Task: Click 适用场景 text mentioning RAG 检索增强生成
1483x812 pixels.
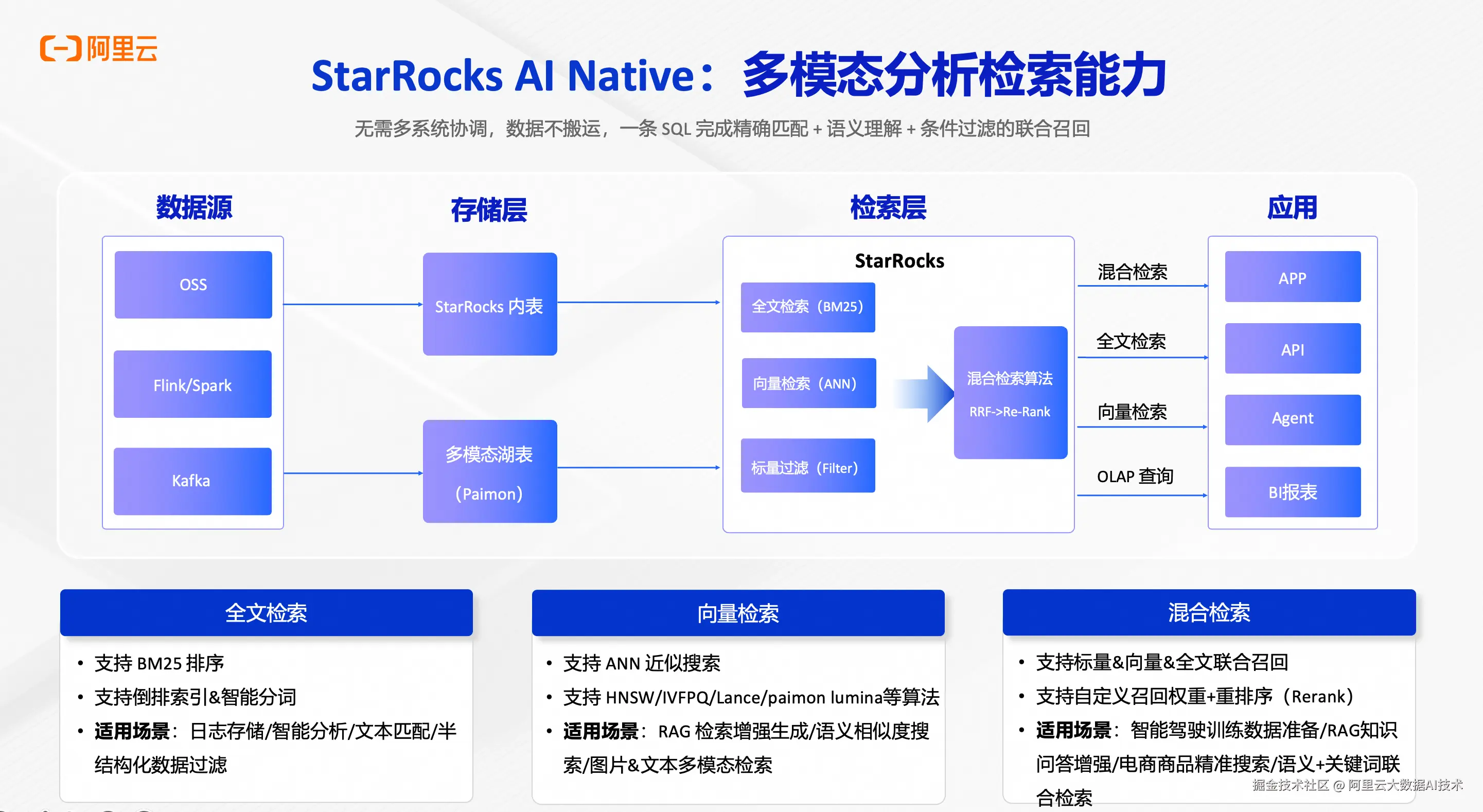Action: click(746, 748)
